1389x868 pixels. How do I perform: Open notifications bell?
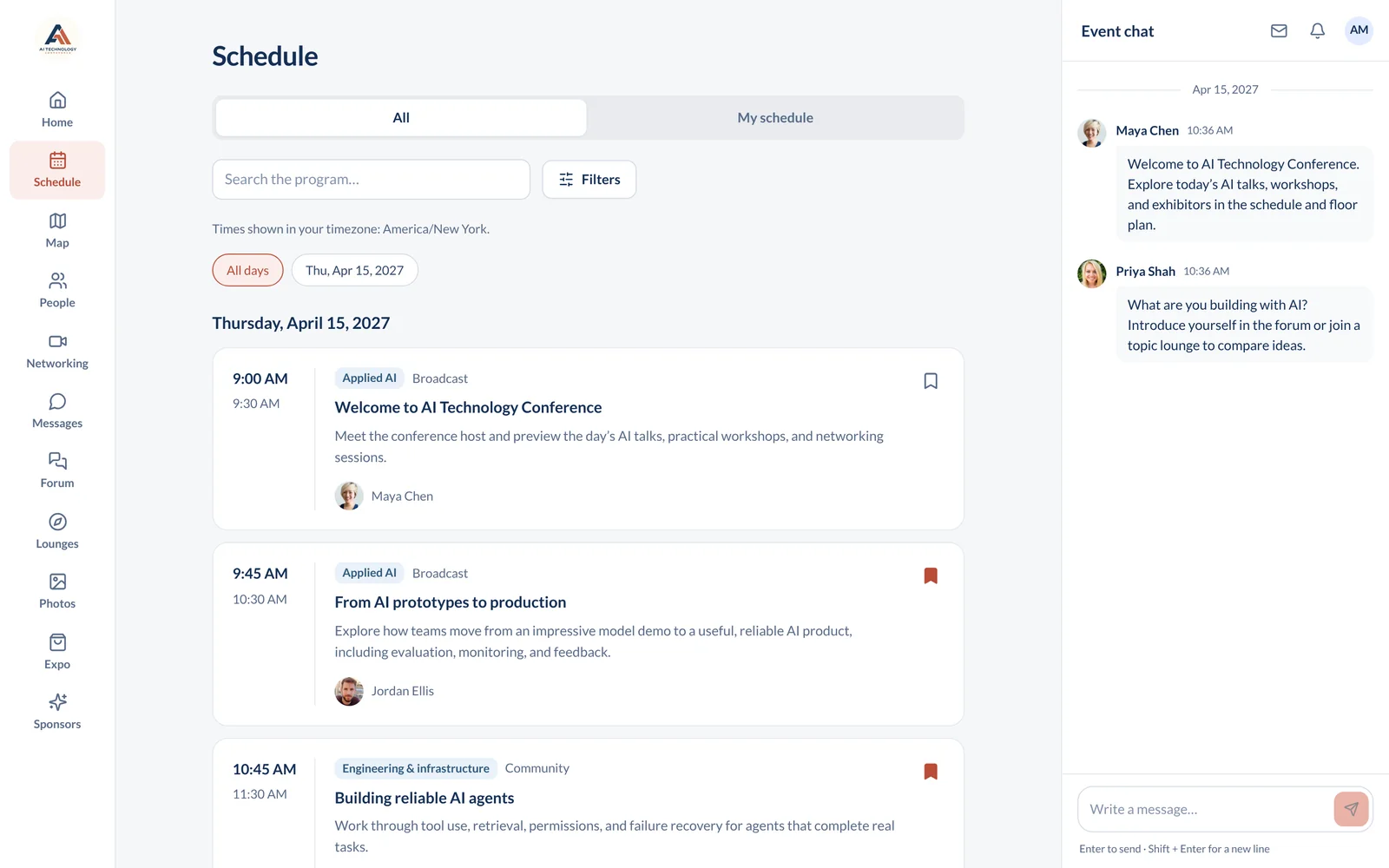click(1318, 31)
